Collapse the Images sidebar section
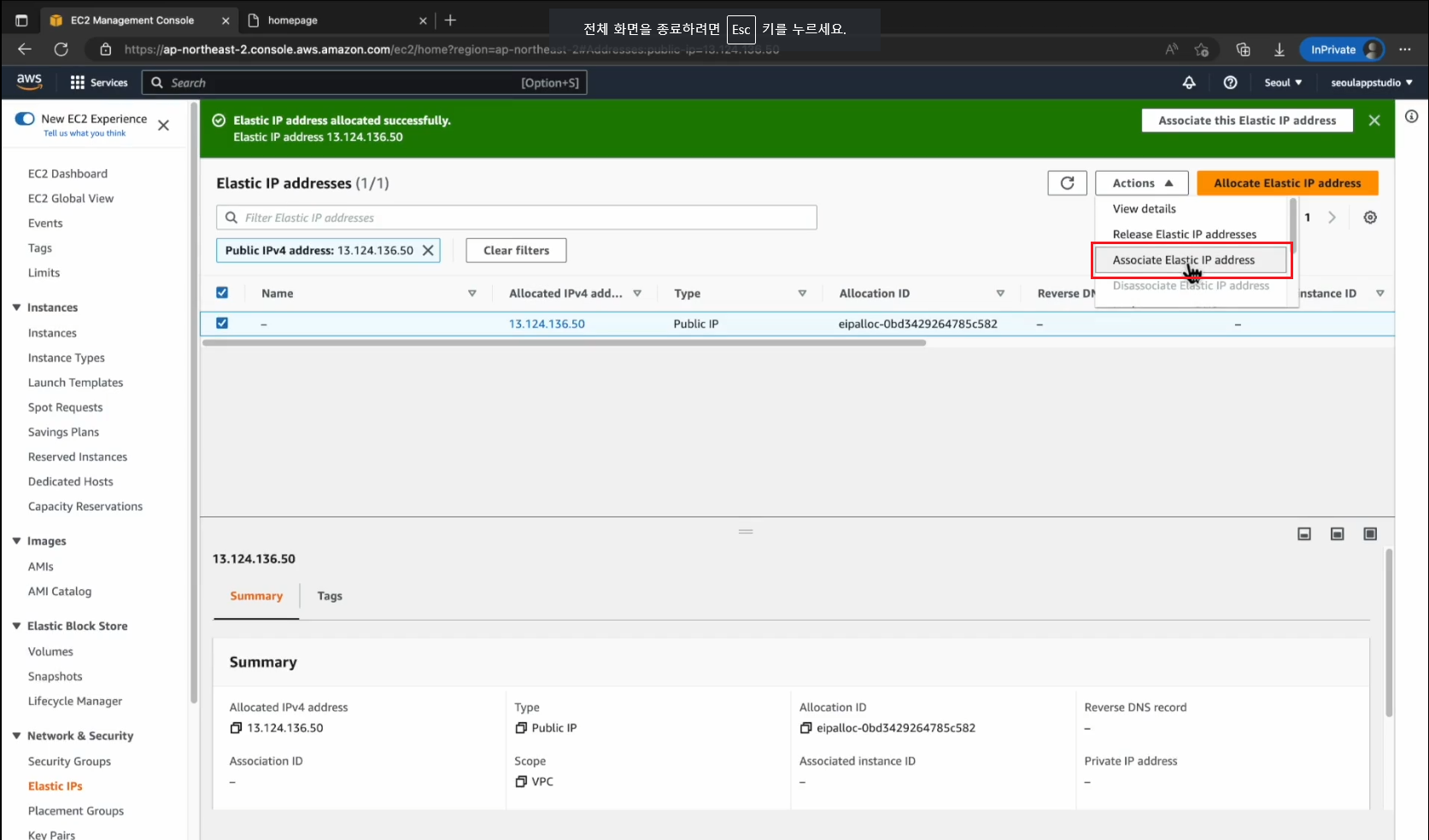This screenshot has height=840, width=1429. pos(16,541)
